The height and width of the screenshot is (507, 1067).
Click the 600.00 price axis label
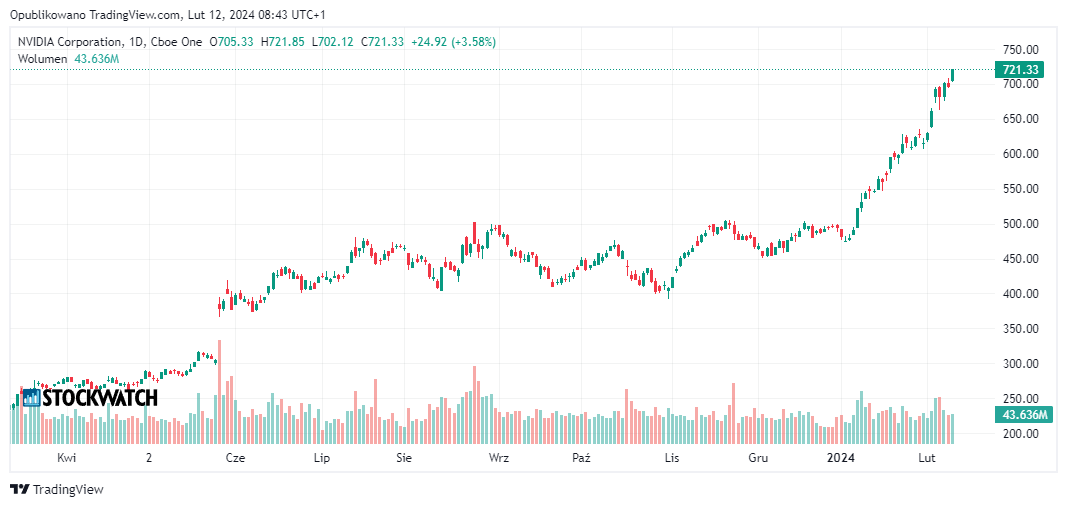(x=1021, y=154)
